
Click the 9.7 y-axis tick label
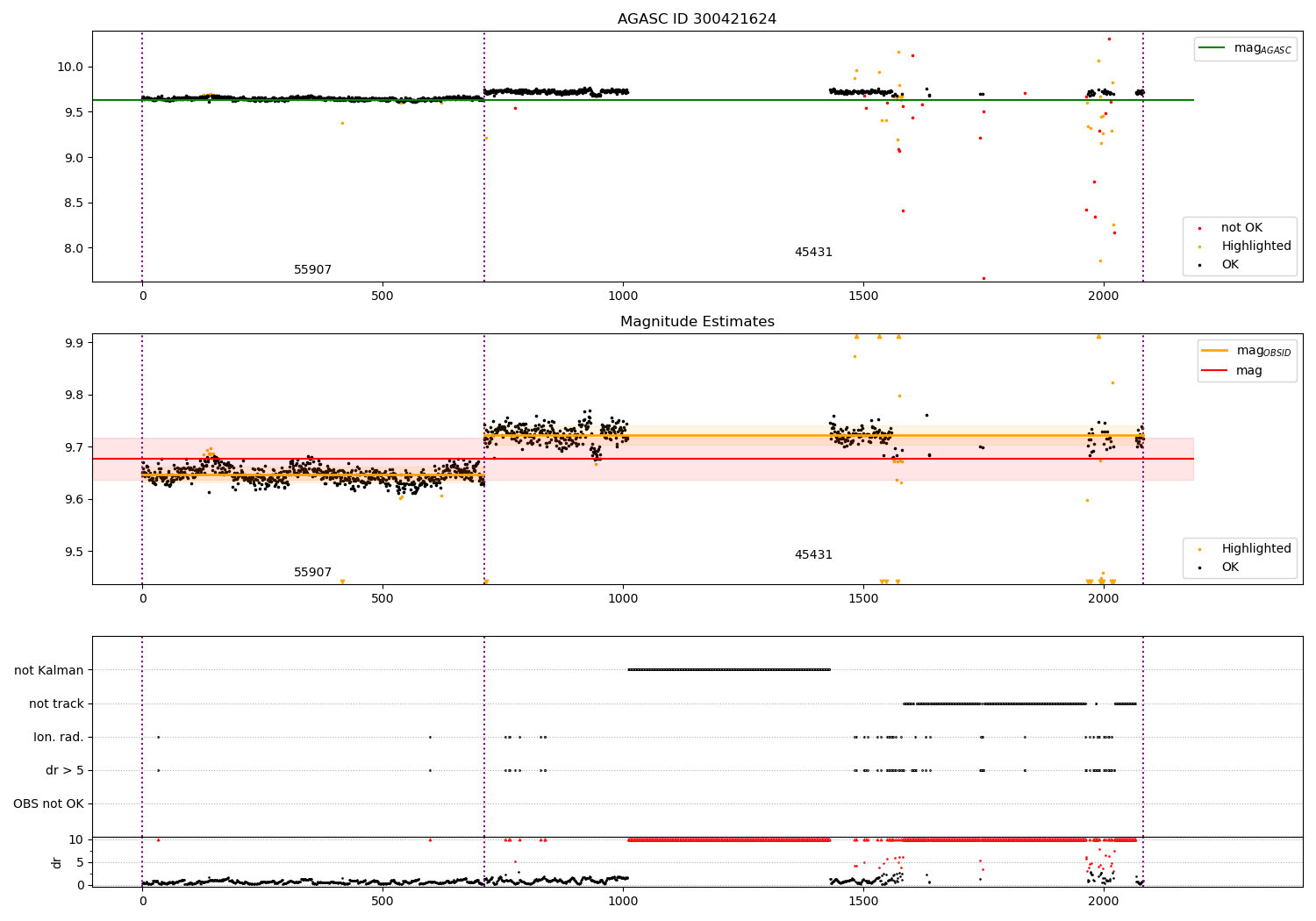[74, 447]
